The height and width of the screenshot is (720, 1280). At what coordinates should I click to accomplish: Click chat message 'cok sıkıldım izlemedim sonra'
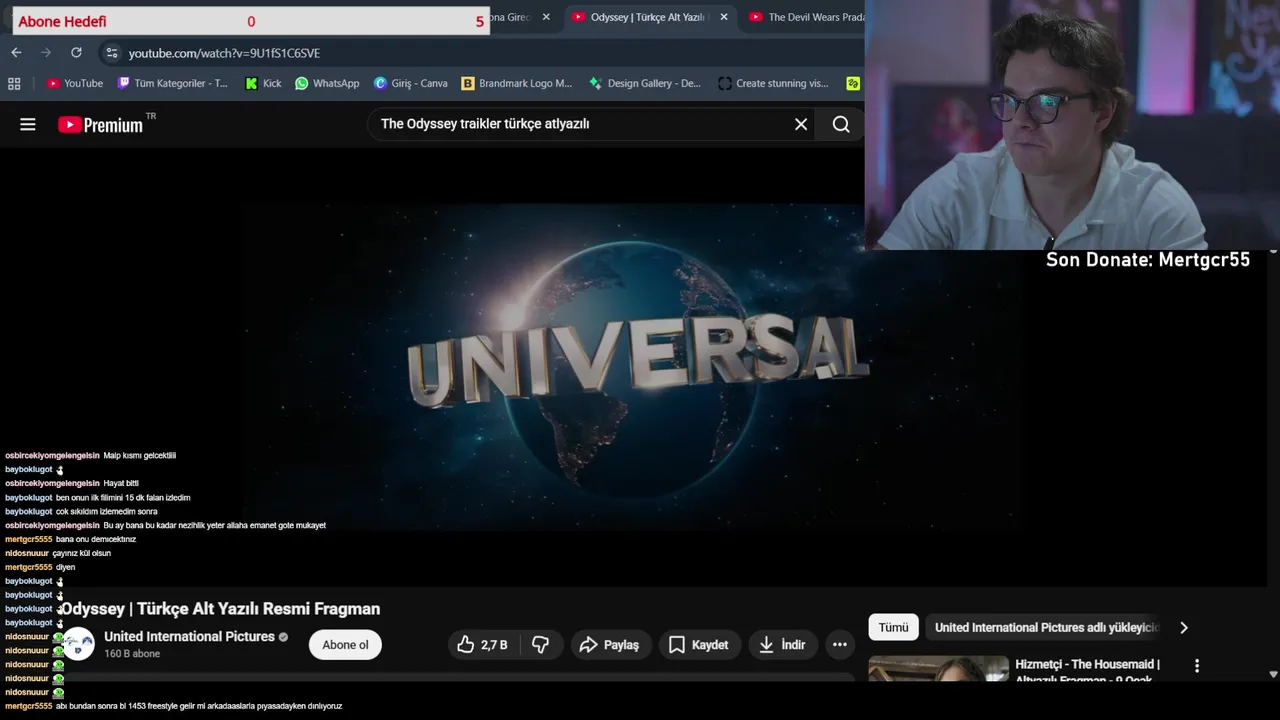pos(107,512)
